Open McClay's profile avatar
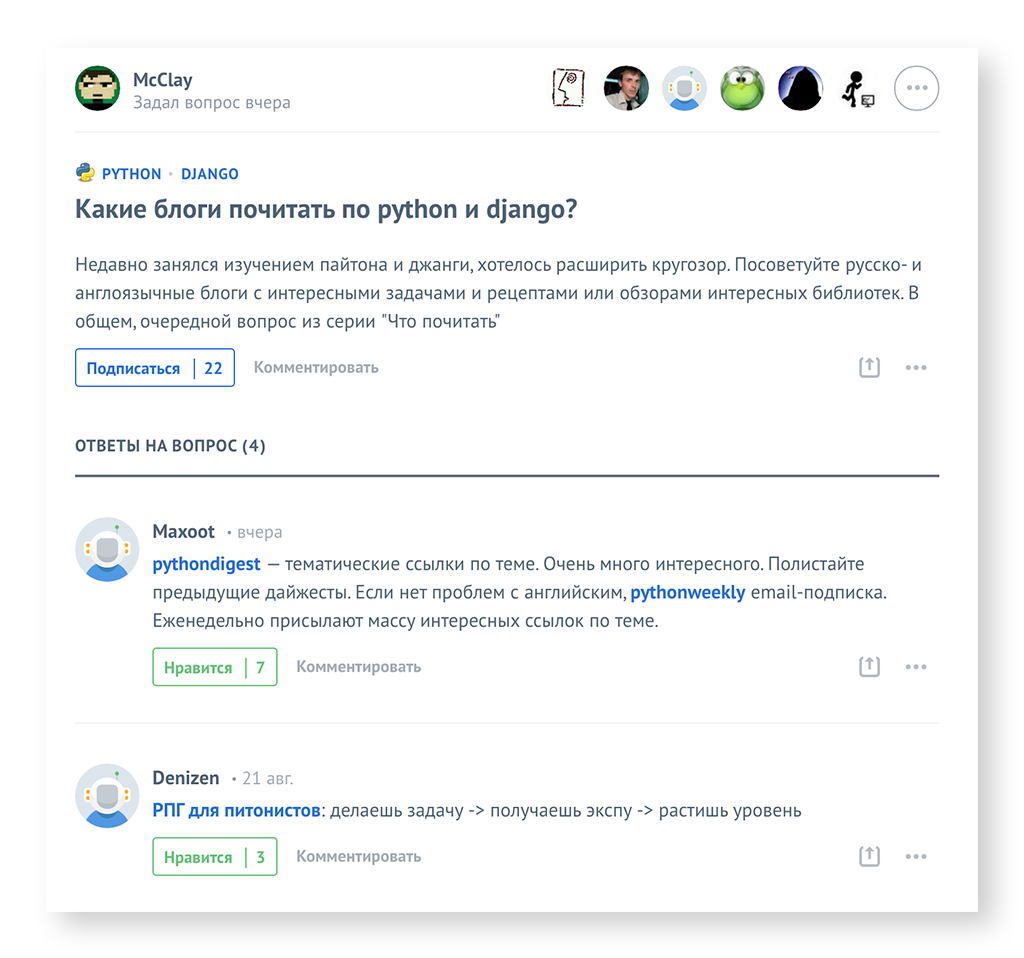 [97, 88]
